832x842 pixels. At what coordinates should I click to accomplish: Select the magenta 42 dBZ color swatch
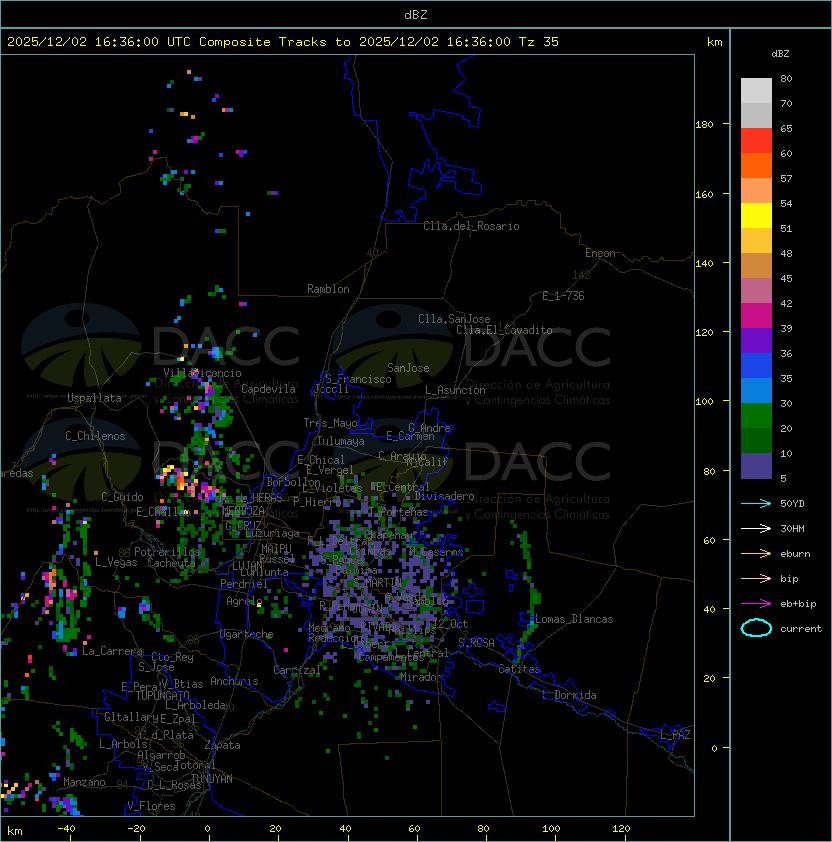(x=756, y=315)
